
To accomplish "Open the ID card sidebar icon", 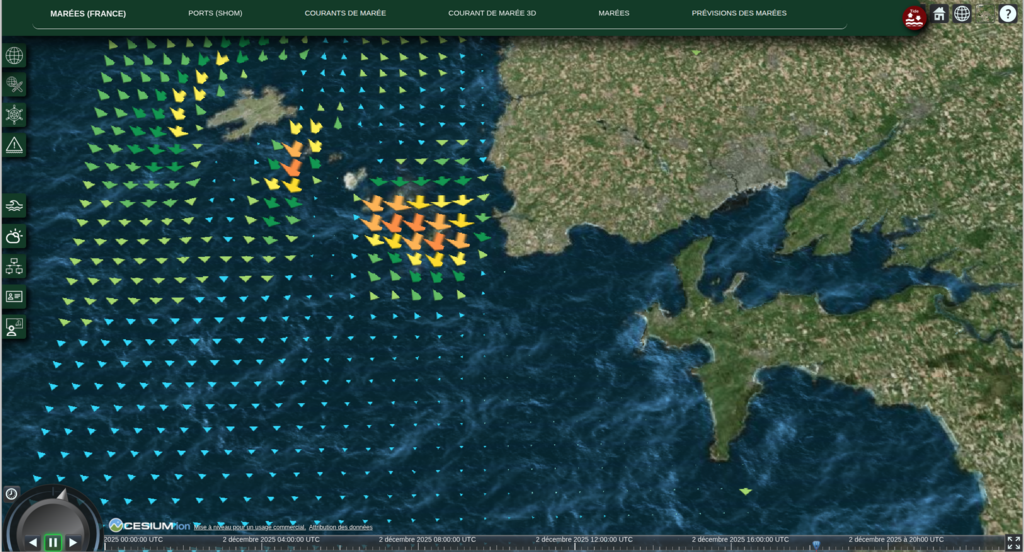I will 14,296.
